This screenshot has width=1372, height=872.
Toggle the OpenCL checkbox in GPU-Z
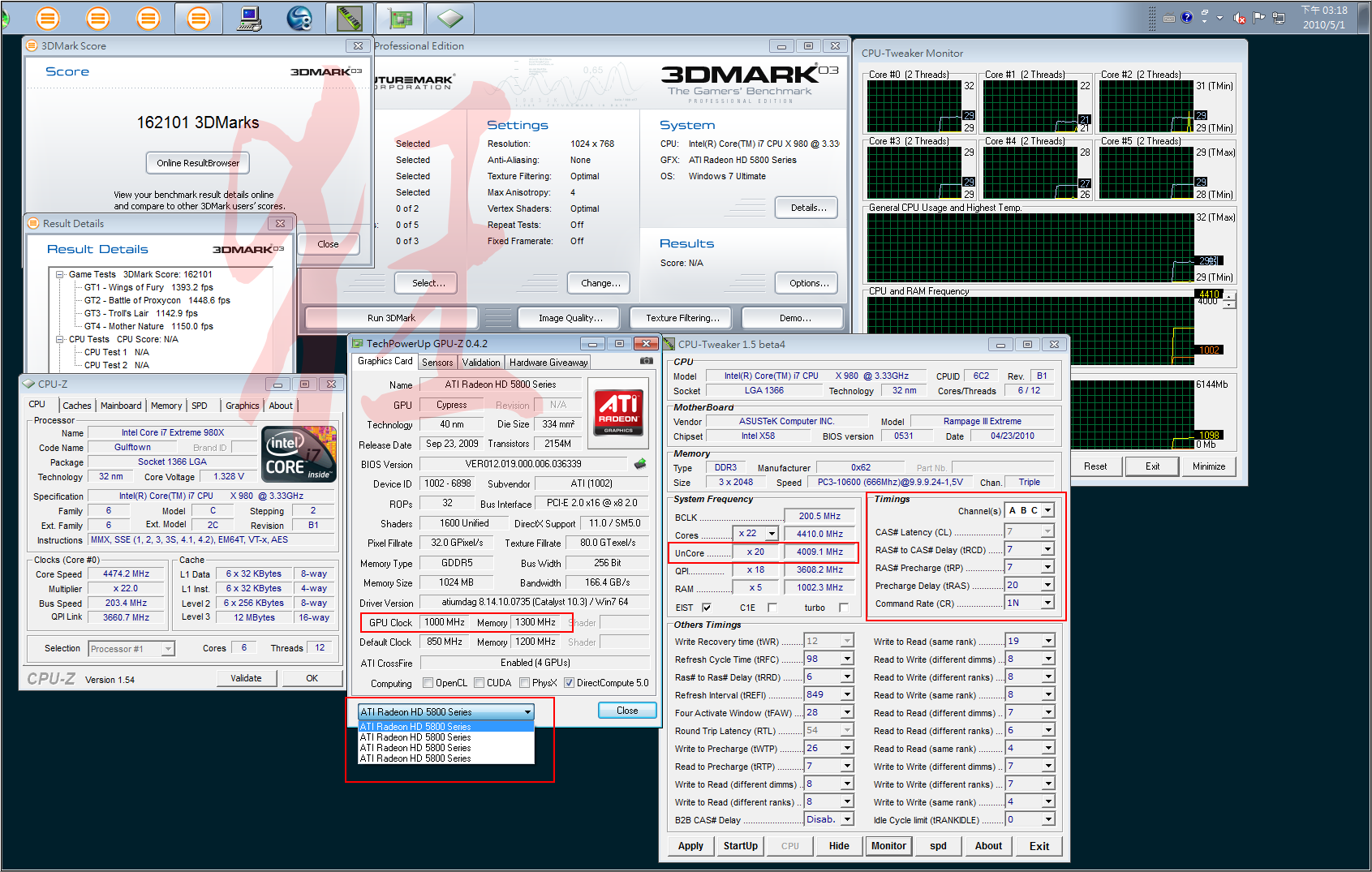pos(428,683)
